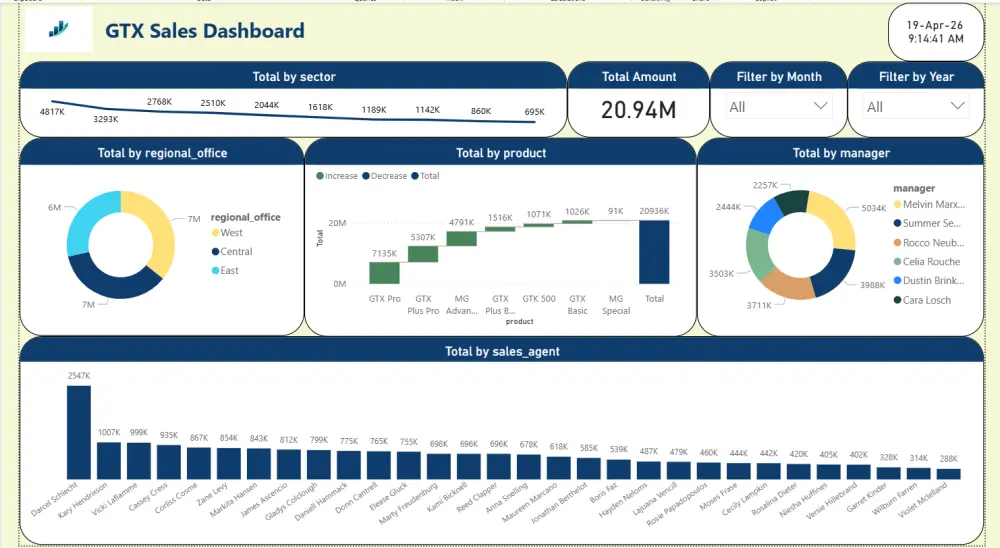
Task: Click the dark blue Central donut segment
Action: (x=115, y=285)
